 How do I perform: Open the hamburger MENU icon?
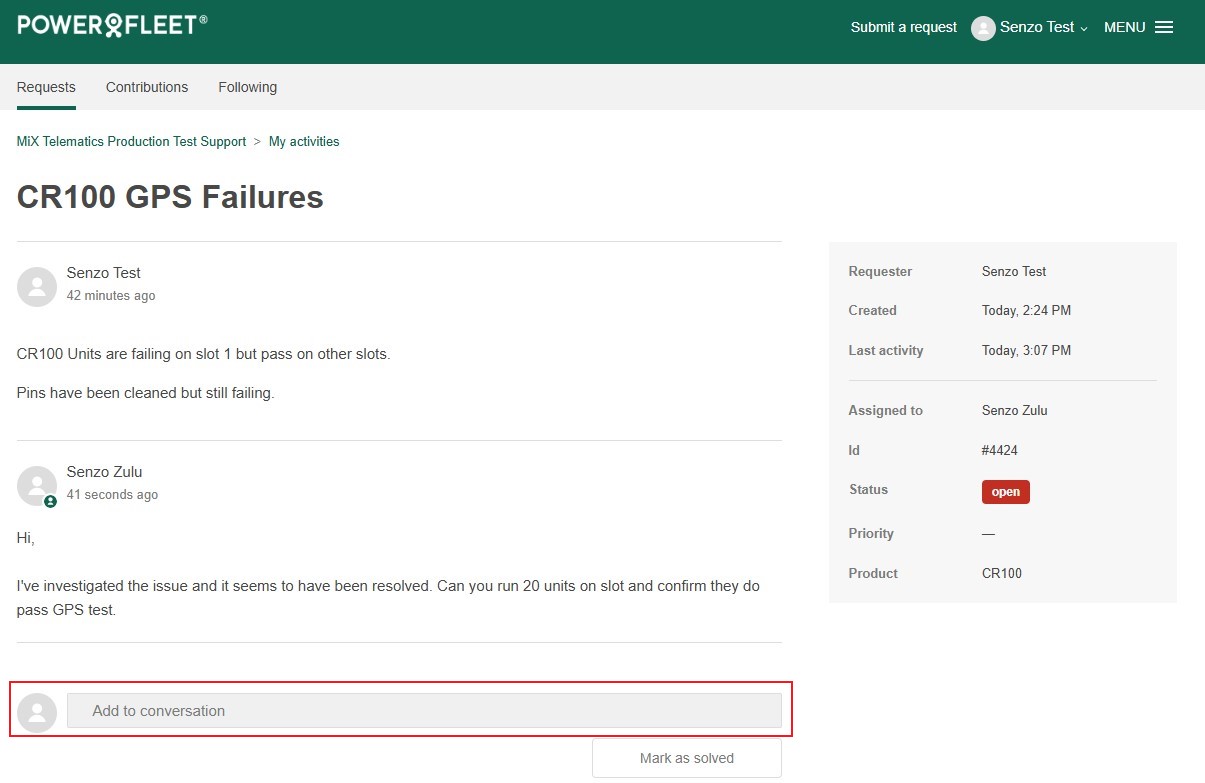tap(1164, 27)
